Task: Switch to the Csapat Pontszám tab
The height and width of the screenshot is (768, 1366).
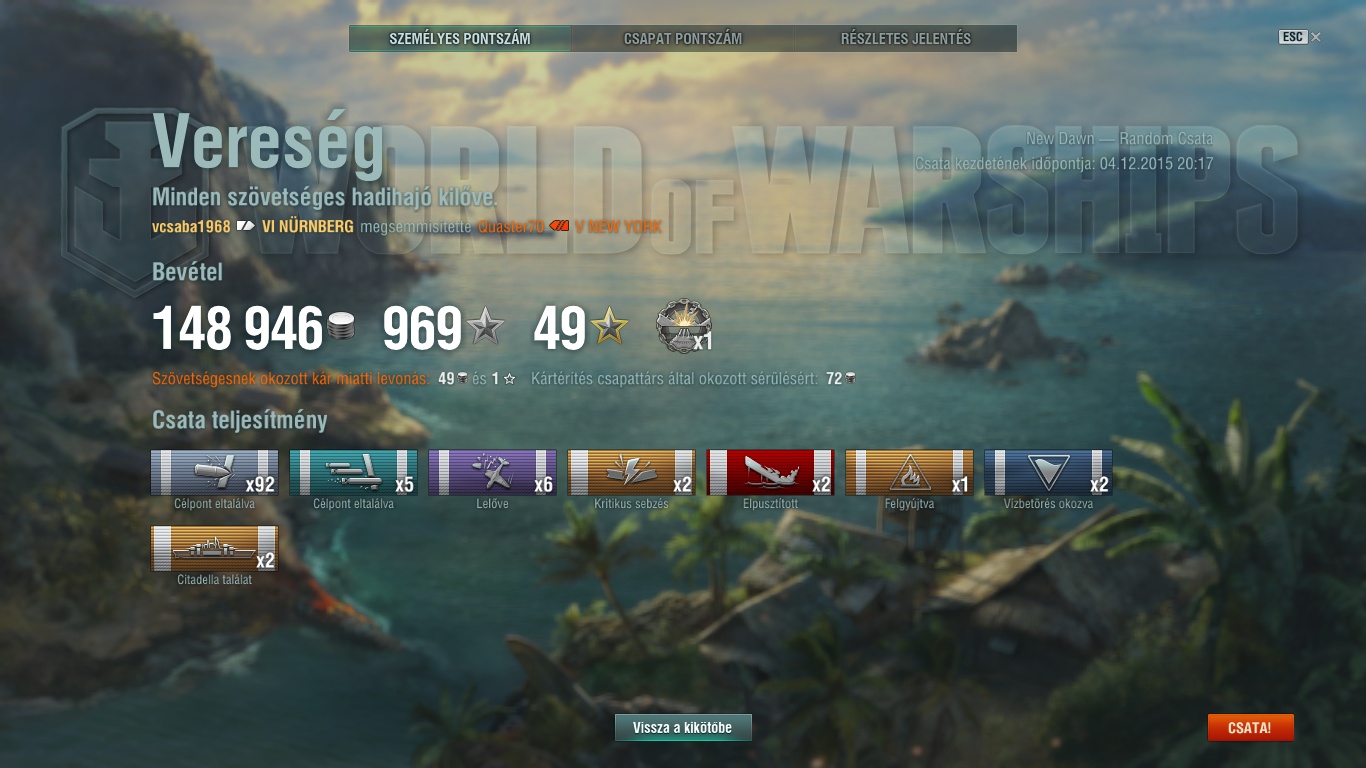Action: (683, 39)
